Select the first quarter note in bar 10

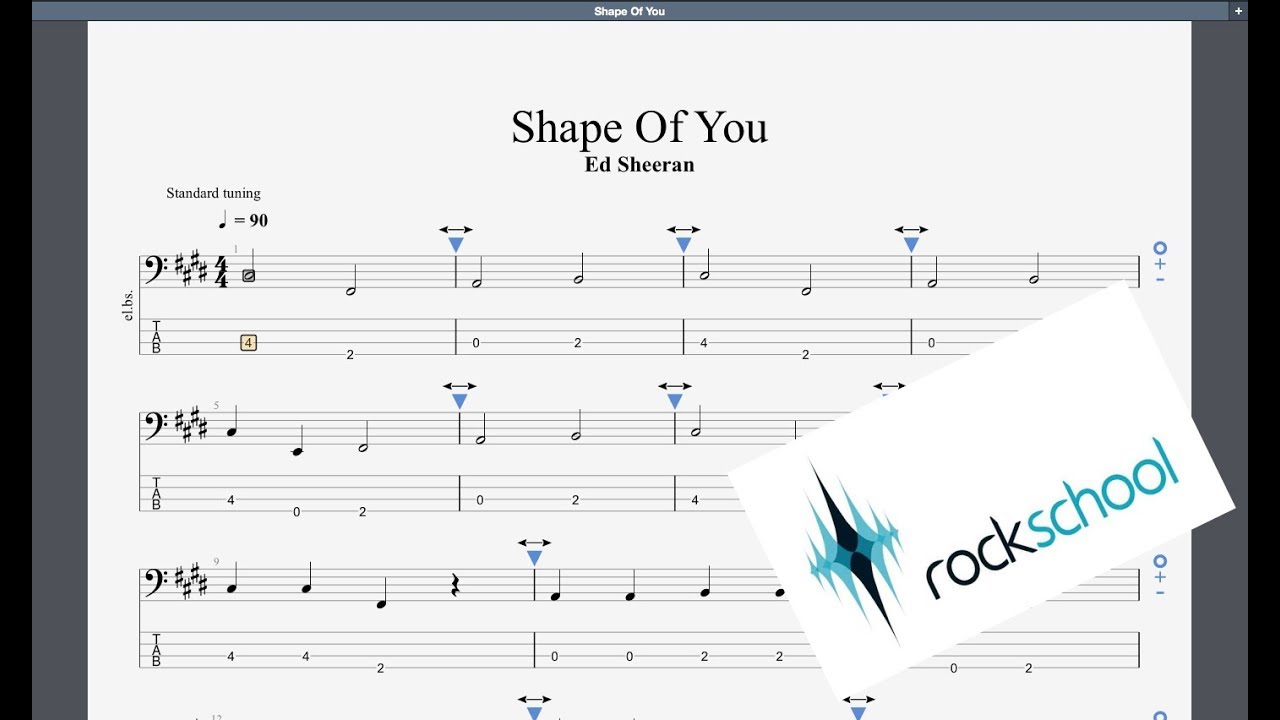pos(555,595)
